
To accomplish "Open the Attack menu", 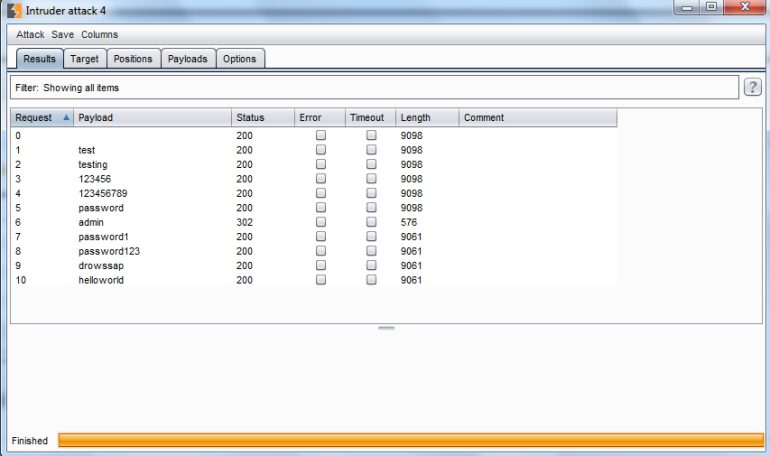I will (x=30, y=34).
